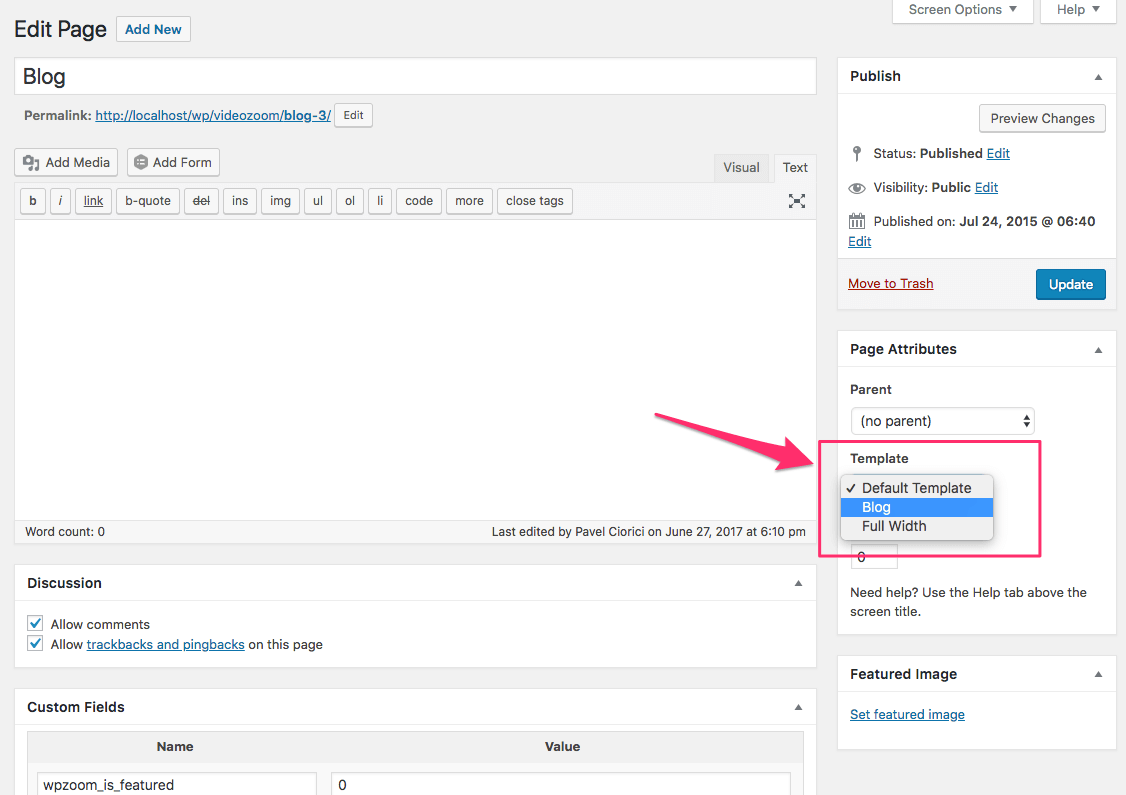Insert italic tag using the i button
This screenshot has width=1126, height=795.
[x=60, y=201]
